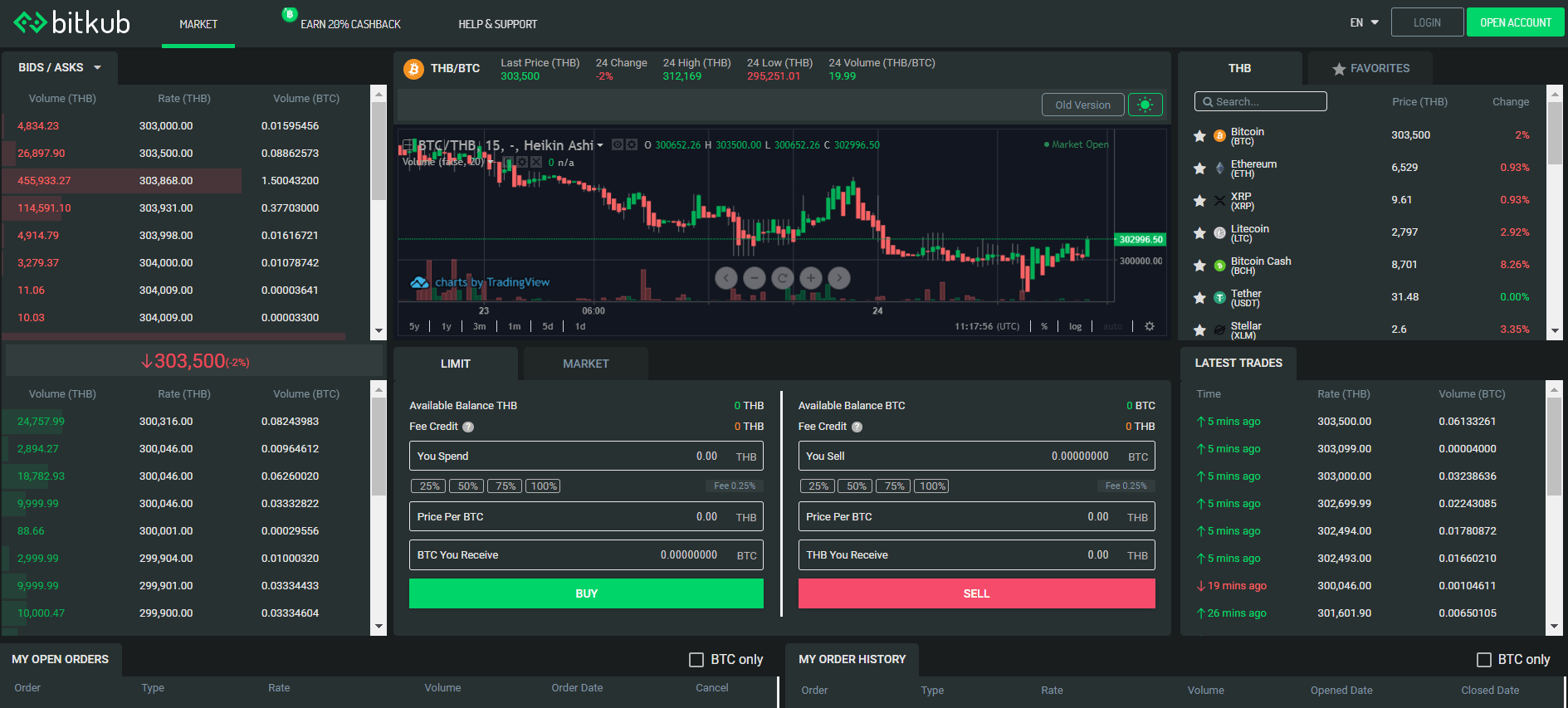Set chart range to 1d
The height and width of the screenshot is (708, 1568).
pyautogui.click(x=580, y=326)
